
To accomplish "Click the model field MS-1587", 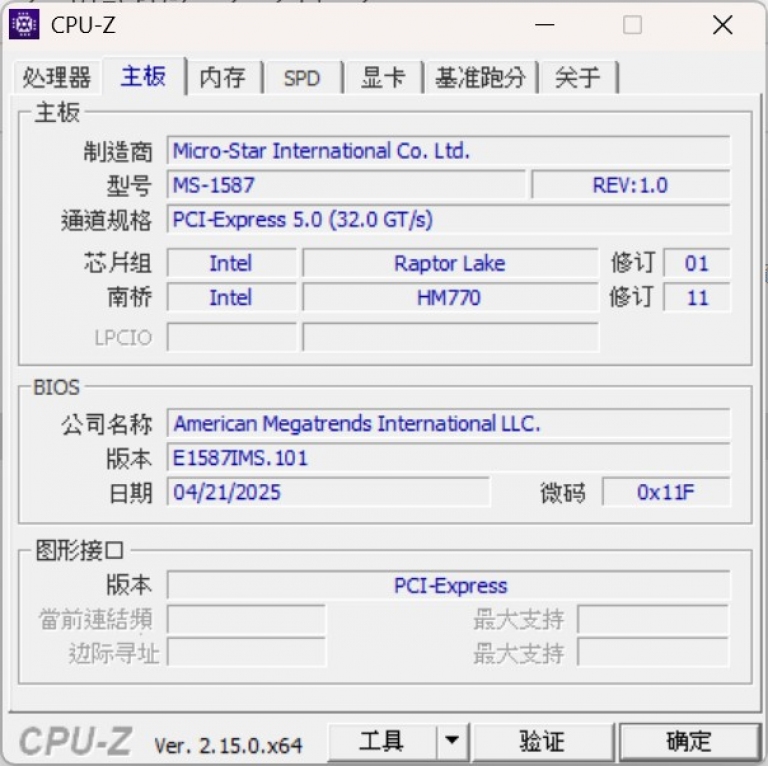I will (x=346, y=185).
